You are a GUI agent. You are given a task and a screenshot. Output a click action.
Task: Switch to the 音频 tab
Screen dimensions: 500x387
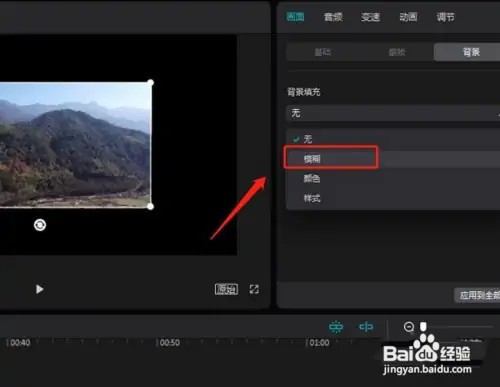click(333, 17)
